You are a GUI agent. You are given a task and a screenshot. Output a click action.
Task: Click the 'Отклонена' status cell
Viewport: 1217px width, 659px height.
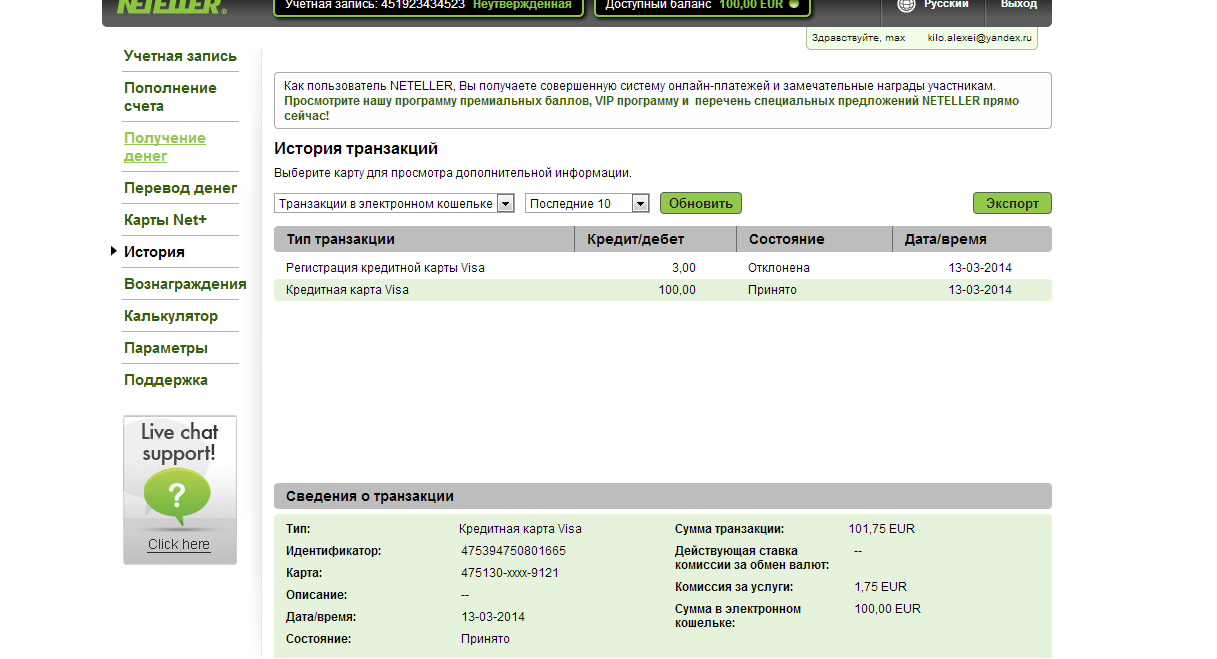(x=779, y=268)
